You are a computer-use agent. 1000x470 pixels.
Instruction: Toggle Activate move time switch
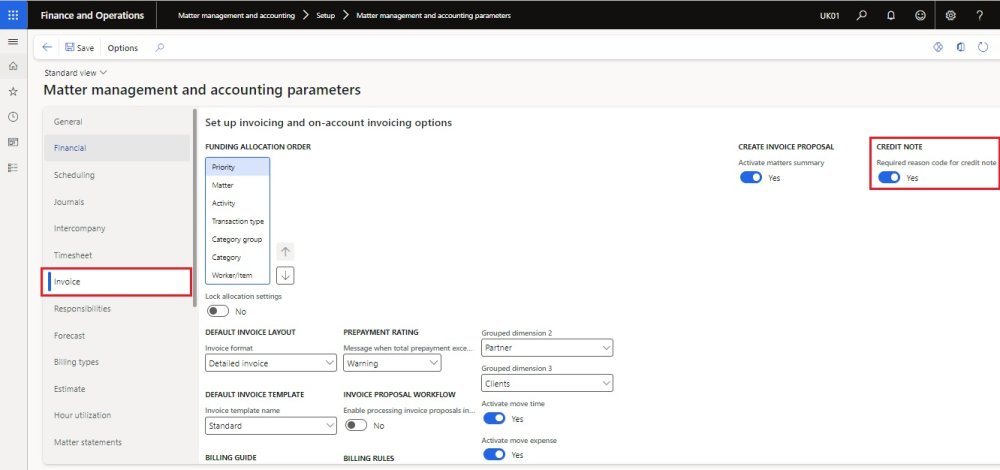pyautogui.click(x=494, y=419)
